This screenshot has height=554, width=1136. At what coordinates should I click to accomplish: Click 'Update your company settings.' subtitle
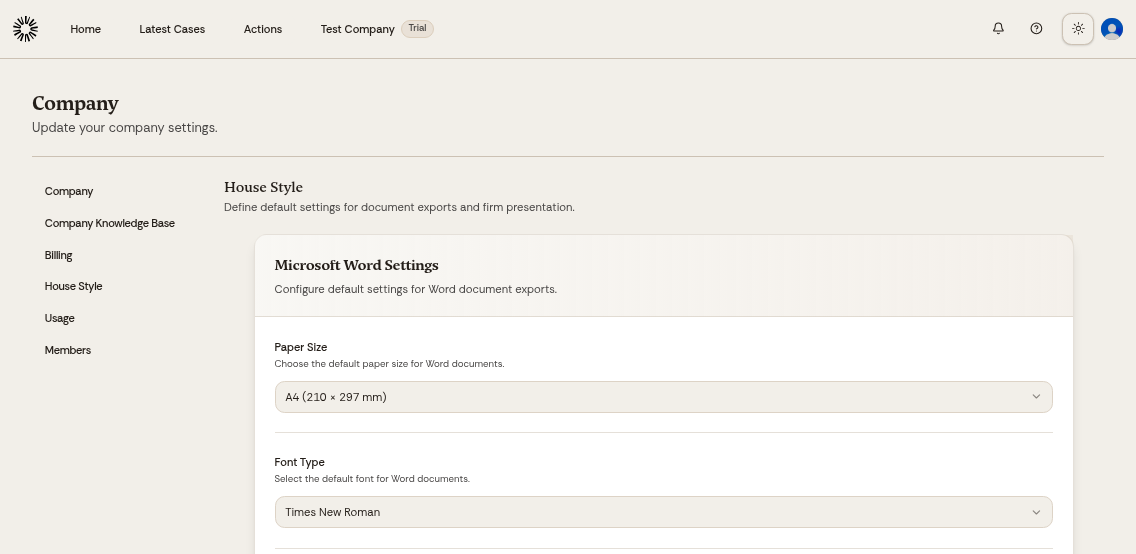coord(125,127)
